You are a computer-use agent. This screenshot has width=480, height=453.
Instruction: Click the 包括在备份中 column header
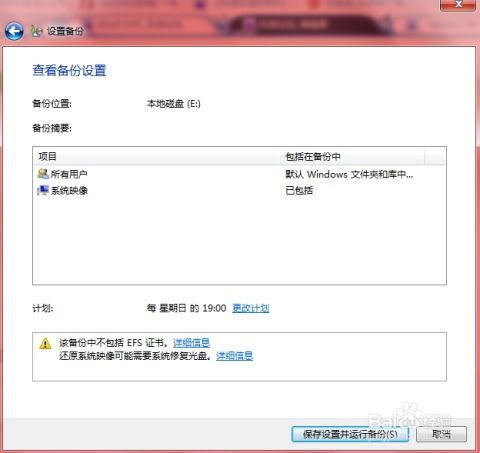(352, 156)
